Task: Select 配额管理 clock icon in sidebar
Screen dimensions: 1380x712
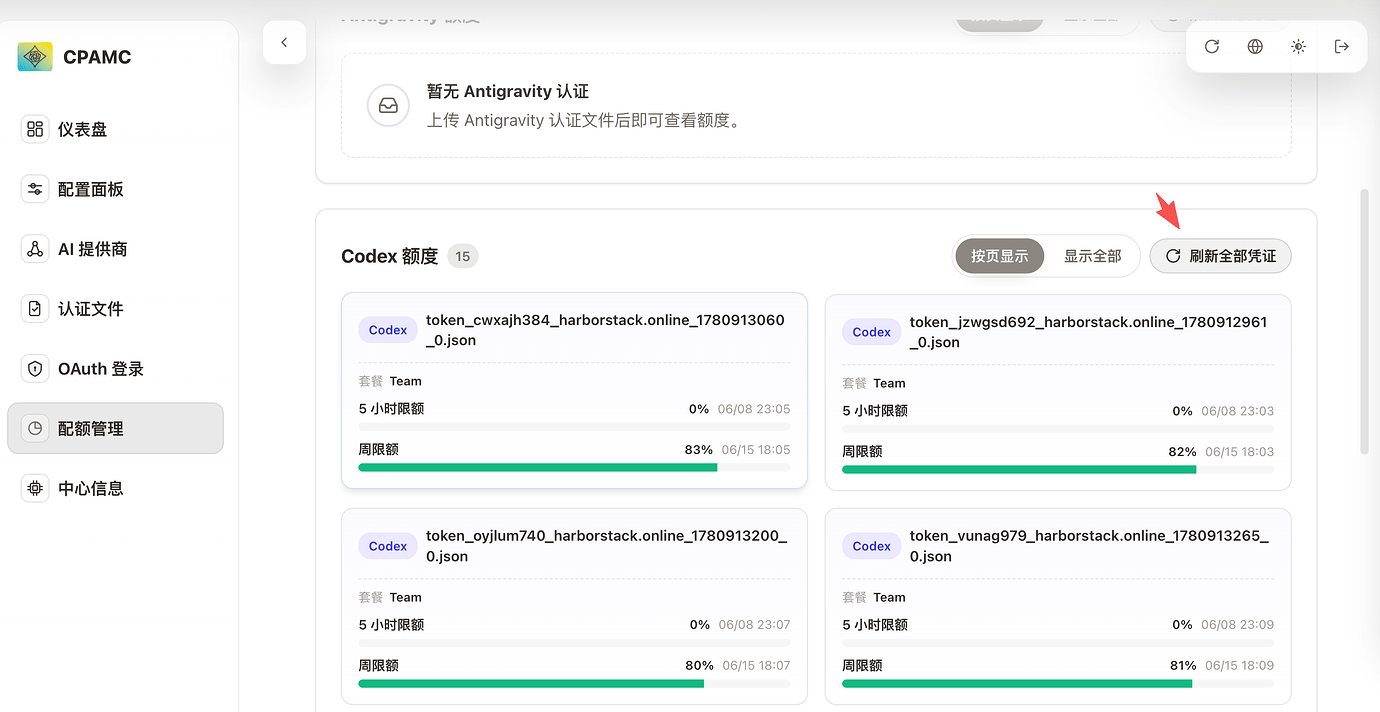Action: pyautogui.click(x=35, y=428)
